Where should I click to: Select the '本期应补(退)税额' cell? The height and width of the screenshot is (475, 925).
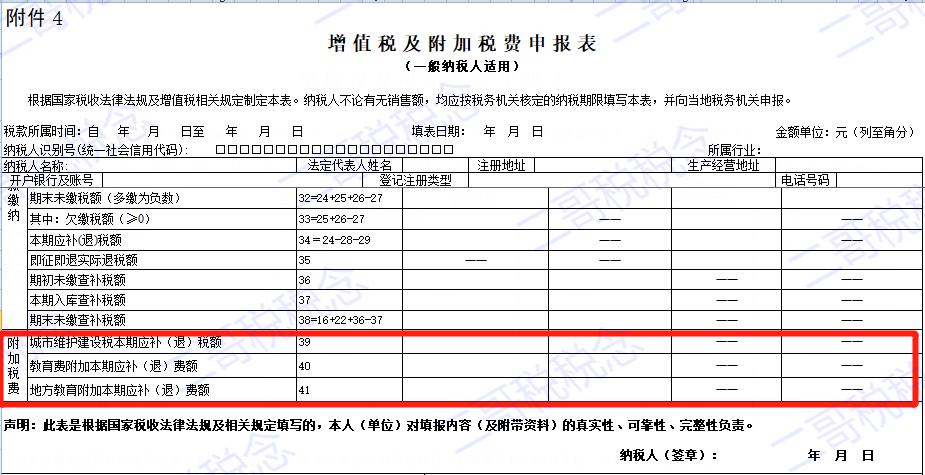[162, 240]
